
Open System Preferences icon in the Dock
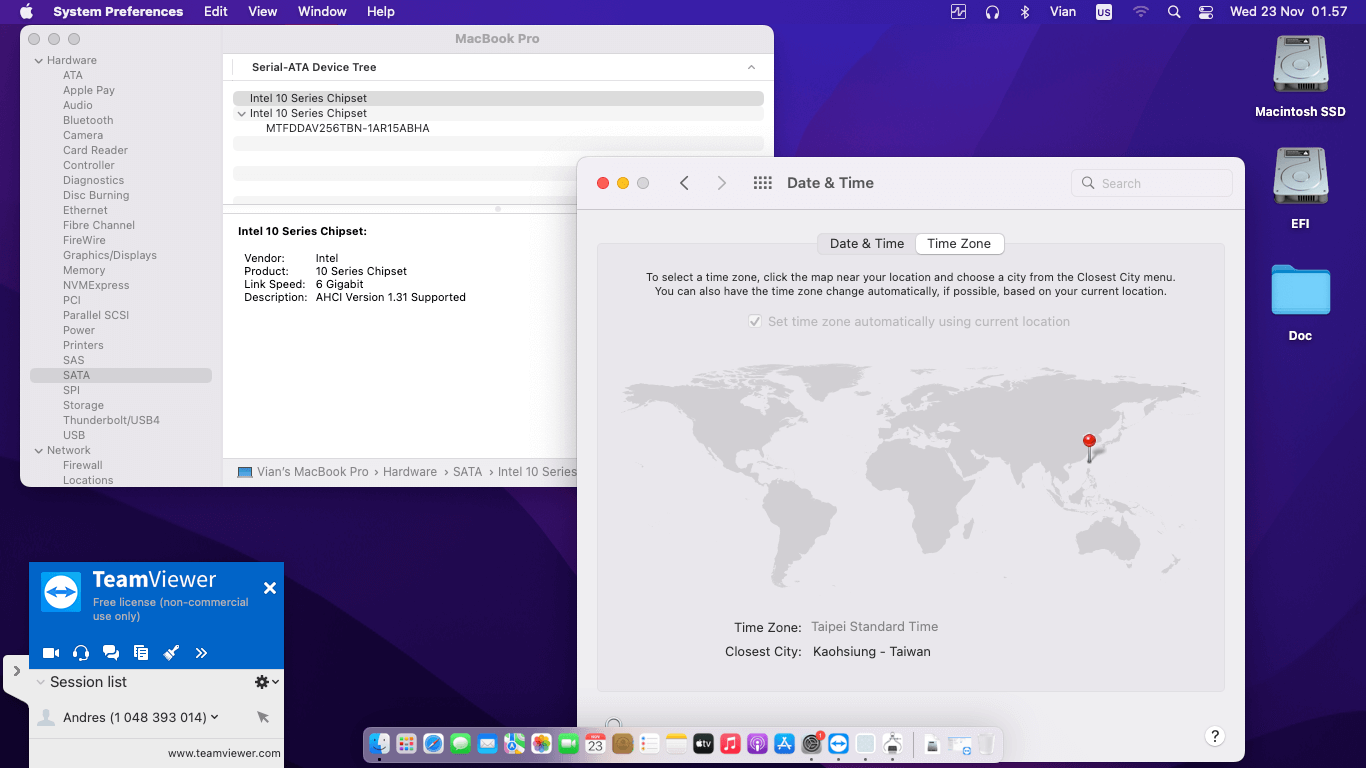pyautogui.click(x=811, y=743)
